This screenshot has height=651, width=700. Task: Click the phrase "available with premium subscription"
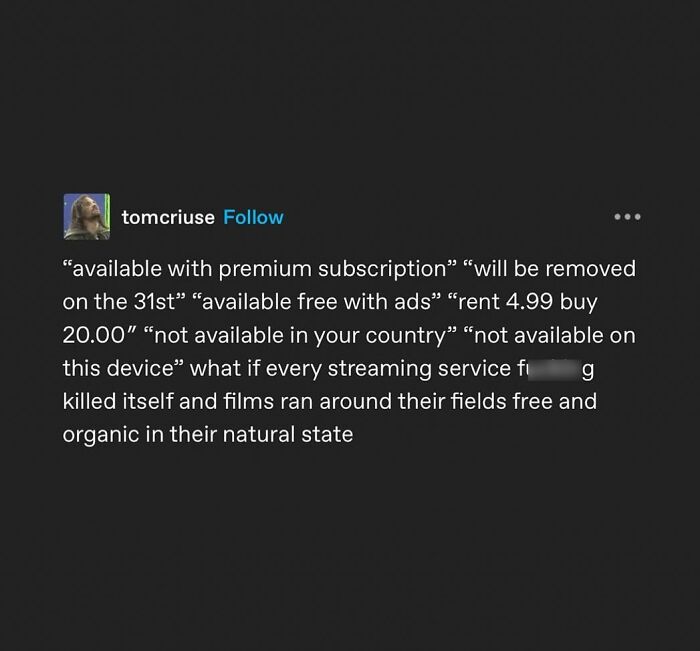(x=259, y=269)
